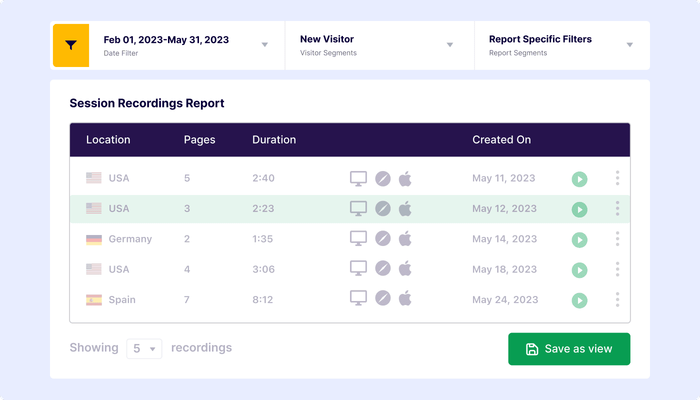Image resolution: width=700 pixels, height=400 pixels.
Task: Click the yellow filter funnel icon
Action: tap(70, 45)
